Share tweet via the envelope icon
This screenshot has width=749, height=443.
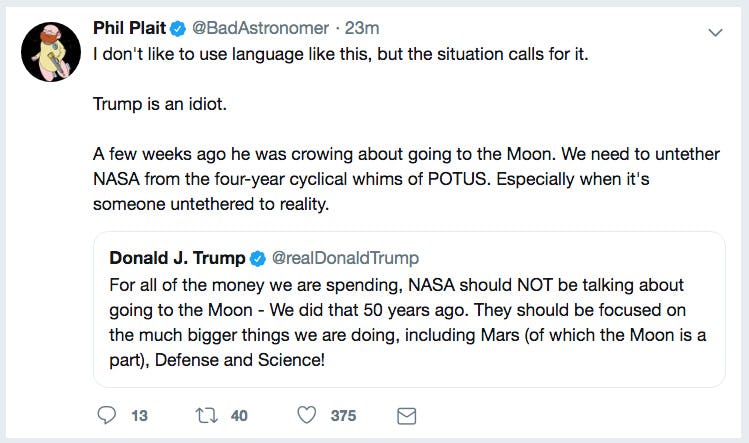tap(407, 415)
